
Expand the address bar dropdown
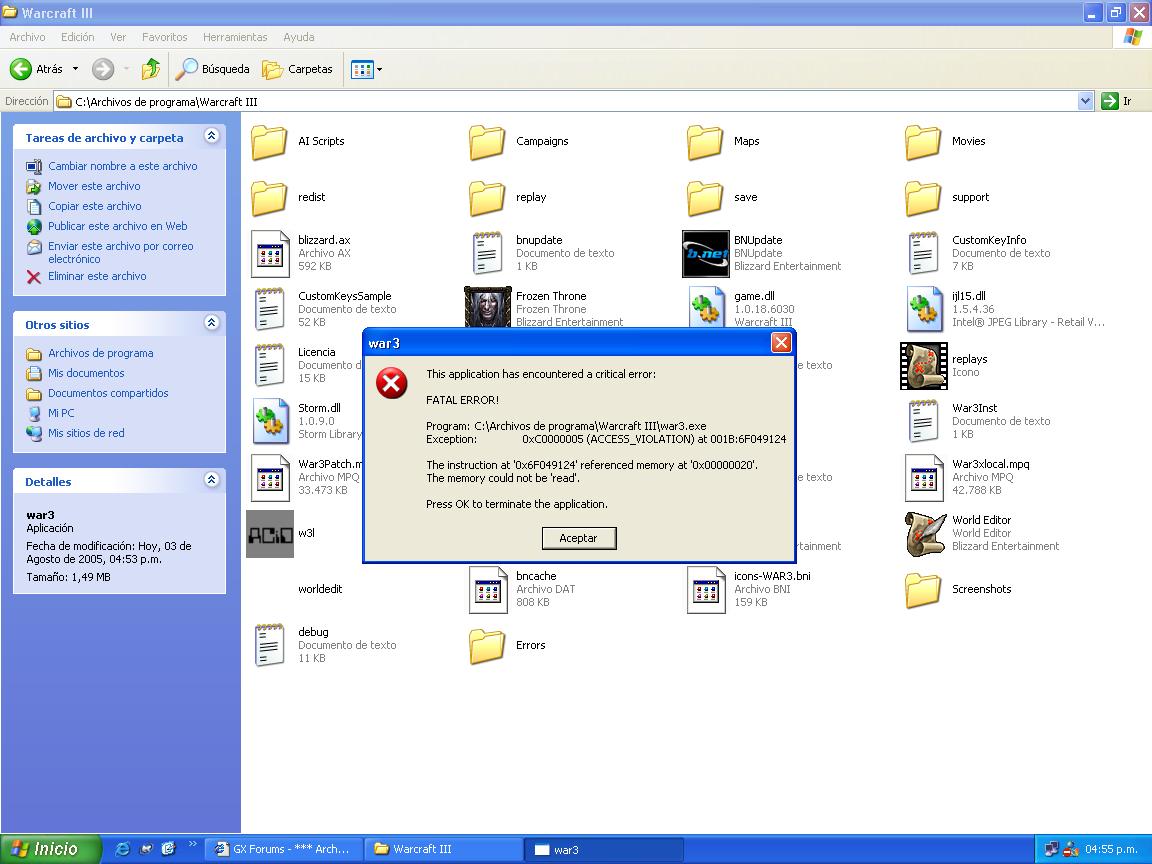click(x=1086, y=101)
